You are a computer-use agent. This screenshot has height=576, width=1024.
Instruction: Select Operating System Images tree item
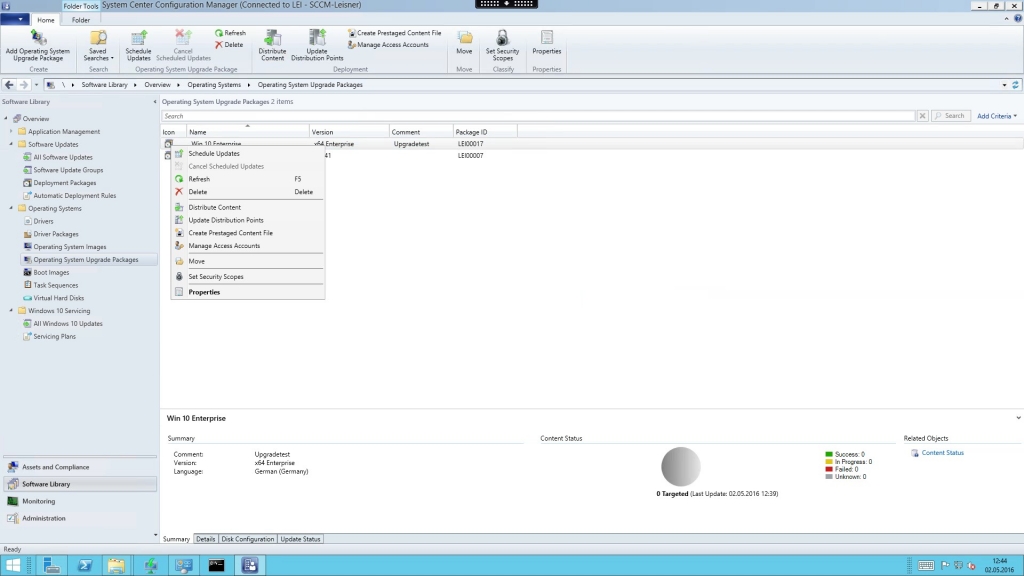click(x=70, y=247)
